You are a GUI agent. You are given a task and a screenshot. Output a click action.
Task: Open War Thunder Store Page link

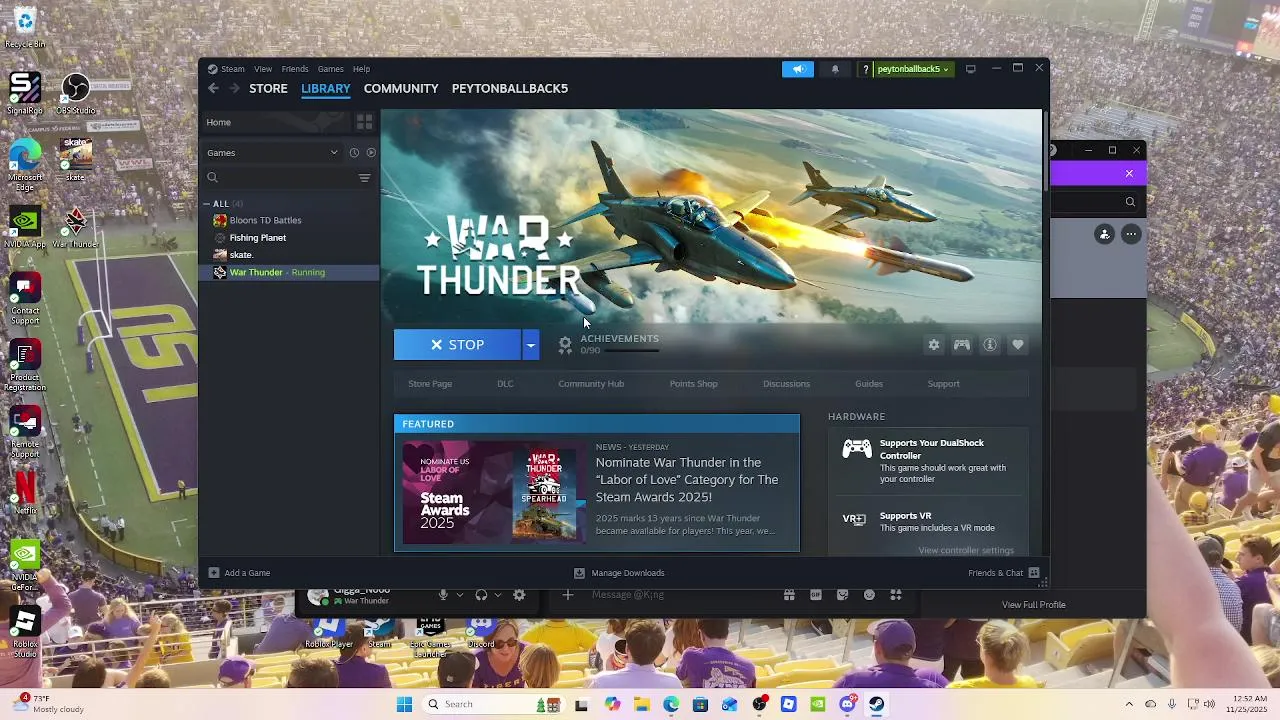point(430,384)
